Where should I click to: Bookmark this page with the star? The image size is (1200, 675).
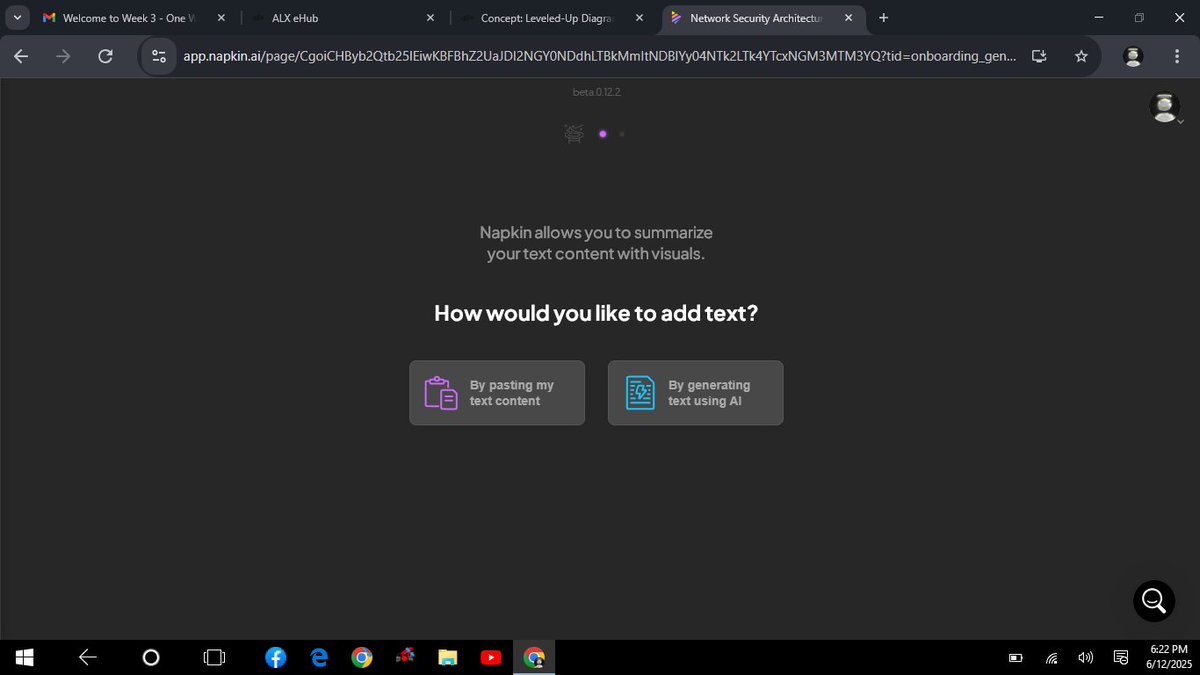tap(1081, 57)
